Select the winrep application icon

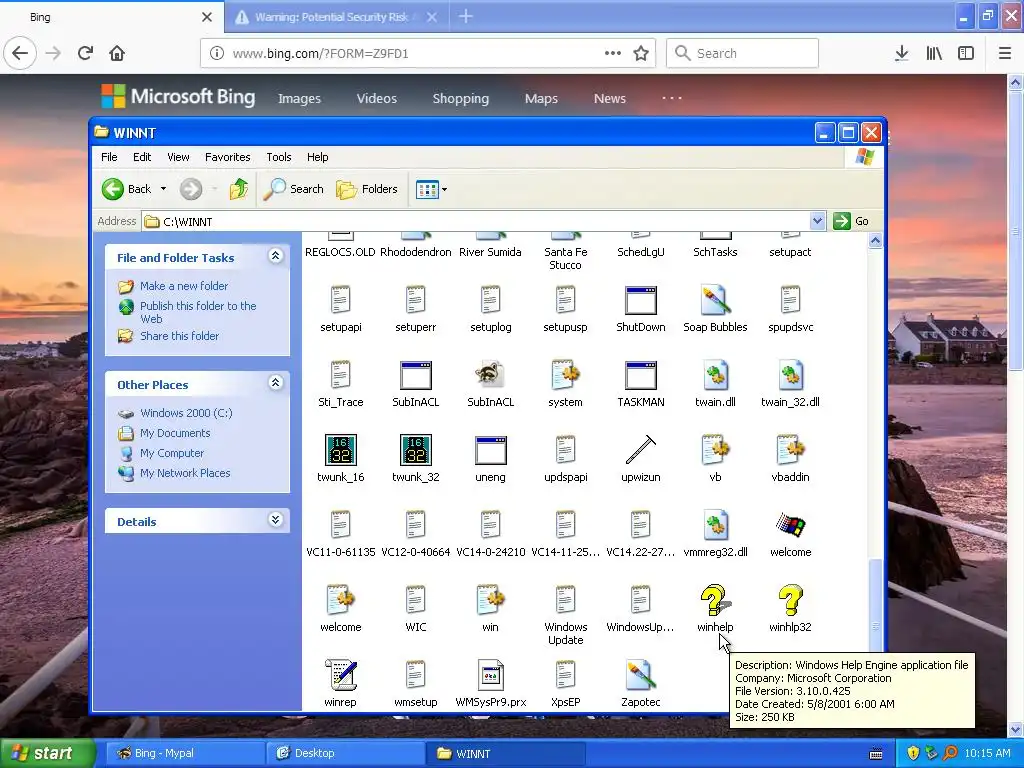tap(340, 675)
